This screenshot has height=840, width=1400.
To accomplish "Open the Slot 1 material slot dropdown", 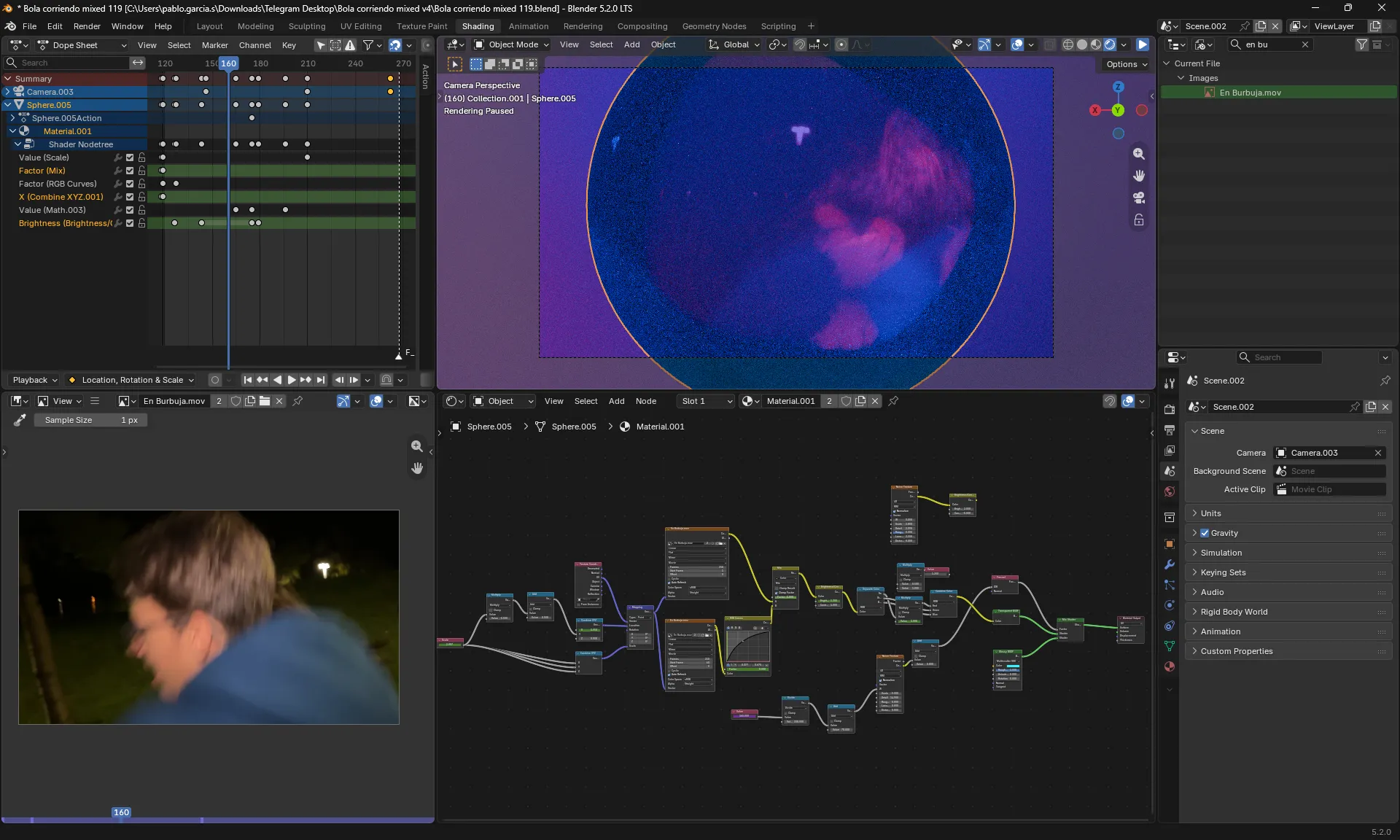I will point(706,401).
